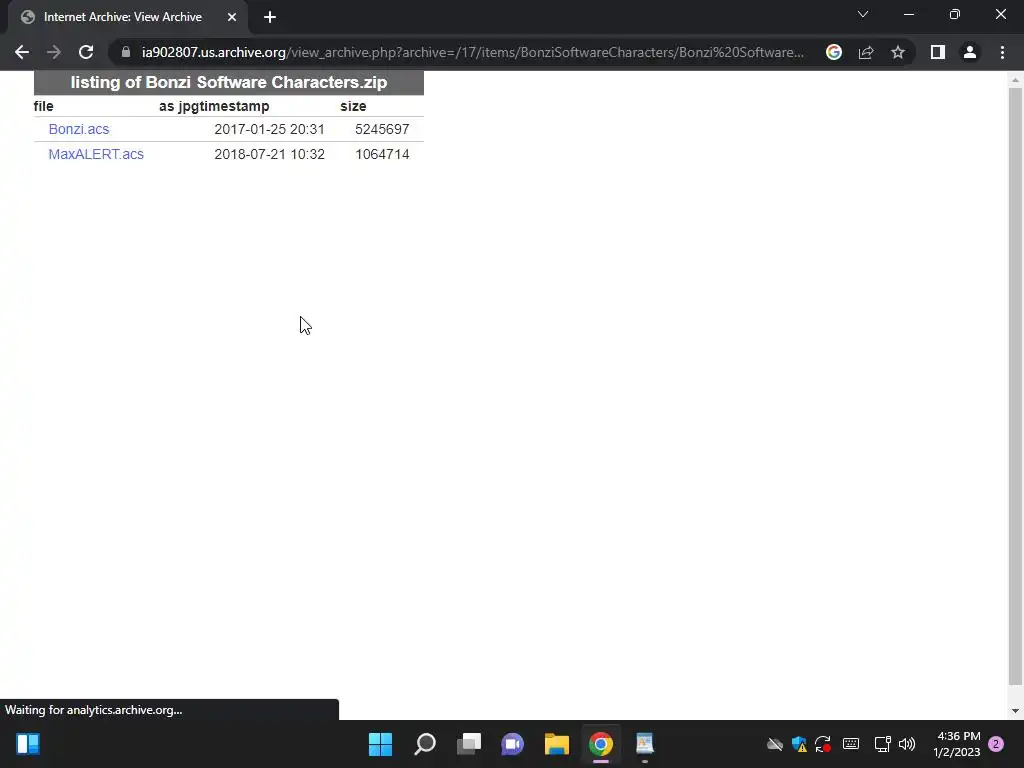
Task: Click the URL address bar
Action: [473, 52]
